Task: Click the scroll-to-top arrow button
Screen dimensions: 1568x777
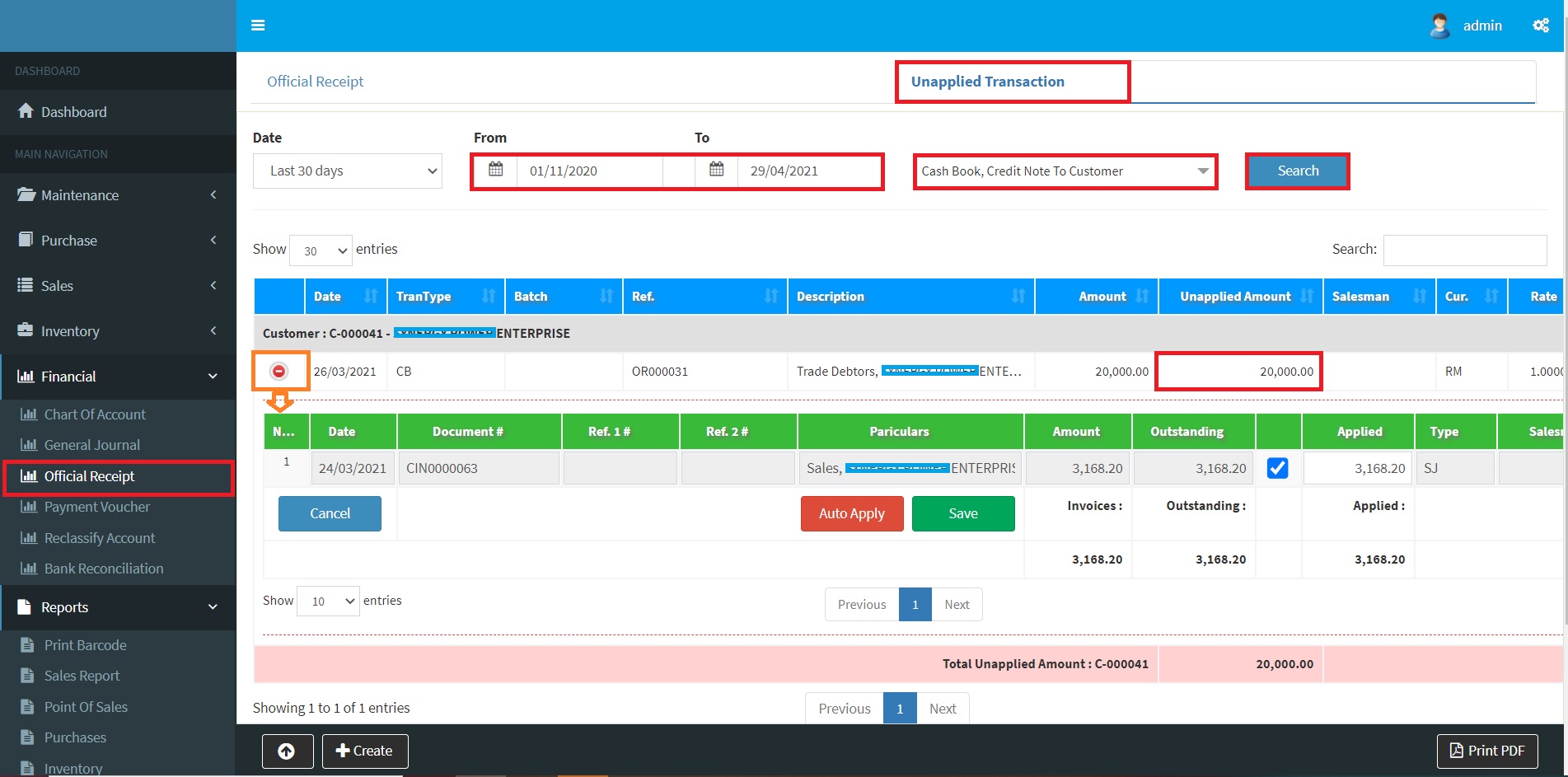Action: point(287,751)
